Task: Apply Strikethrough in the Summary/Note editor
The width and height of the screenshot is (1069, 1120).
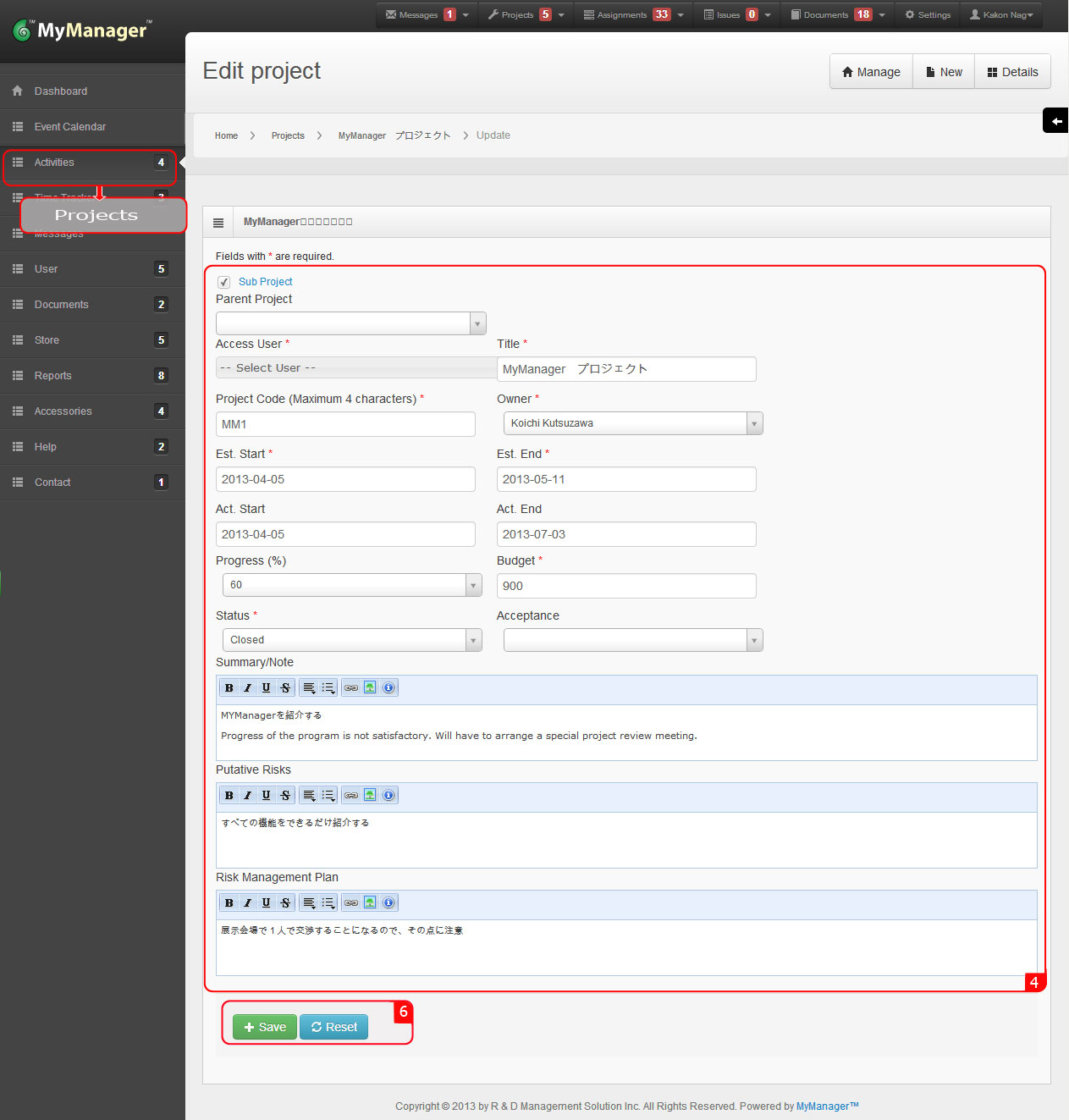Action: click(284, 687)
